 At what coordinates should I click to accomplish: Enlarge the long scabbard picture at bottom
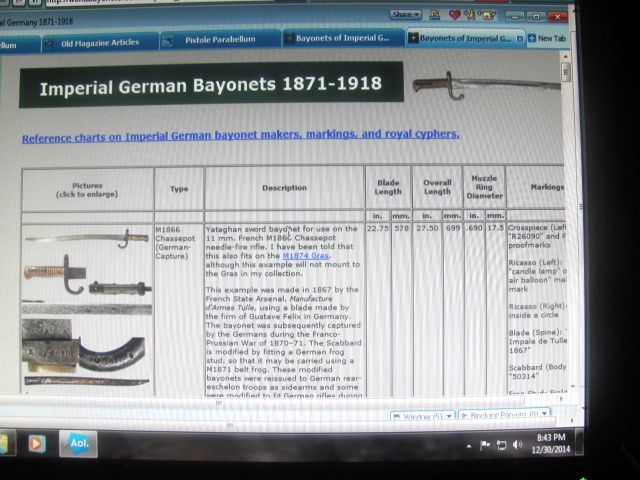87,381
